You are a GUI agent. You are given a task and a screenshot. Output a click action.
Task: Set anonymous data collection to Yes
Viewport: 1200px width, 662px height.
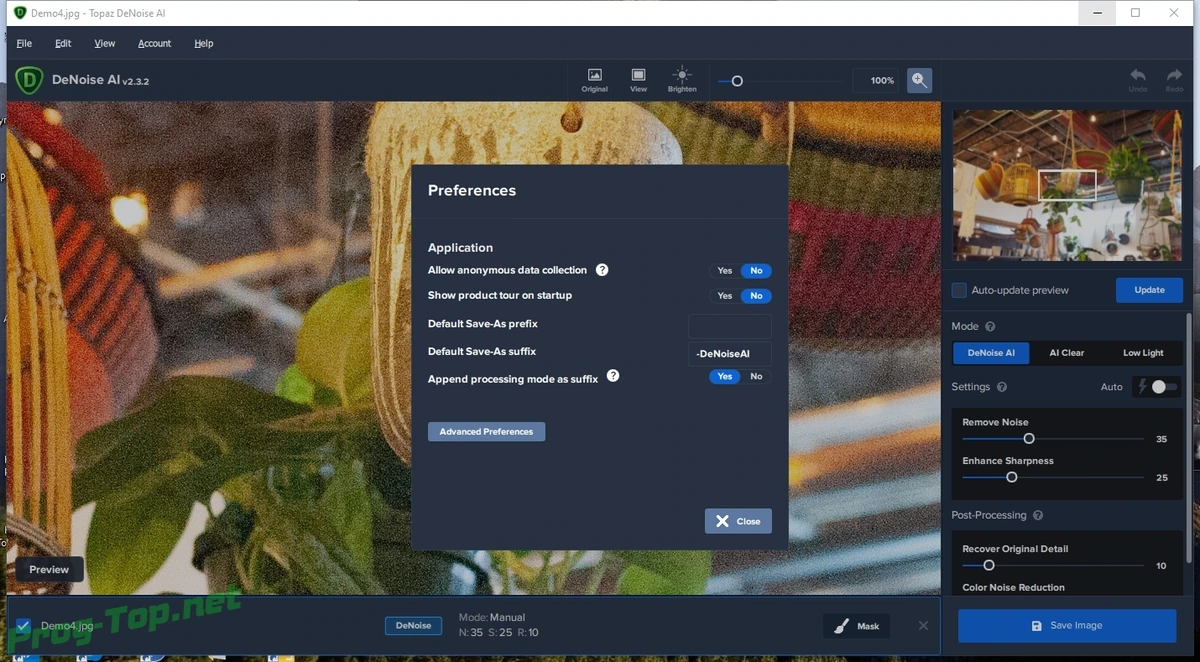725,271
